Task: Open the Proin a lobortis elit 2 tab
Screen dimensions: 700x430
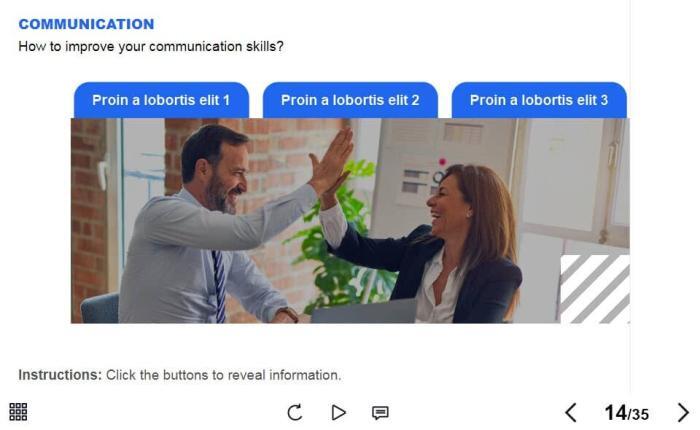Action: [350, 100]
